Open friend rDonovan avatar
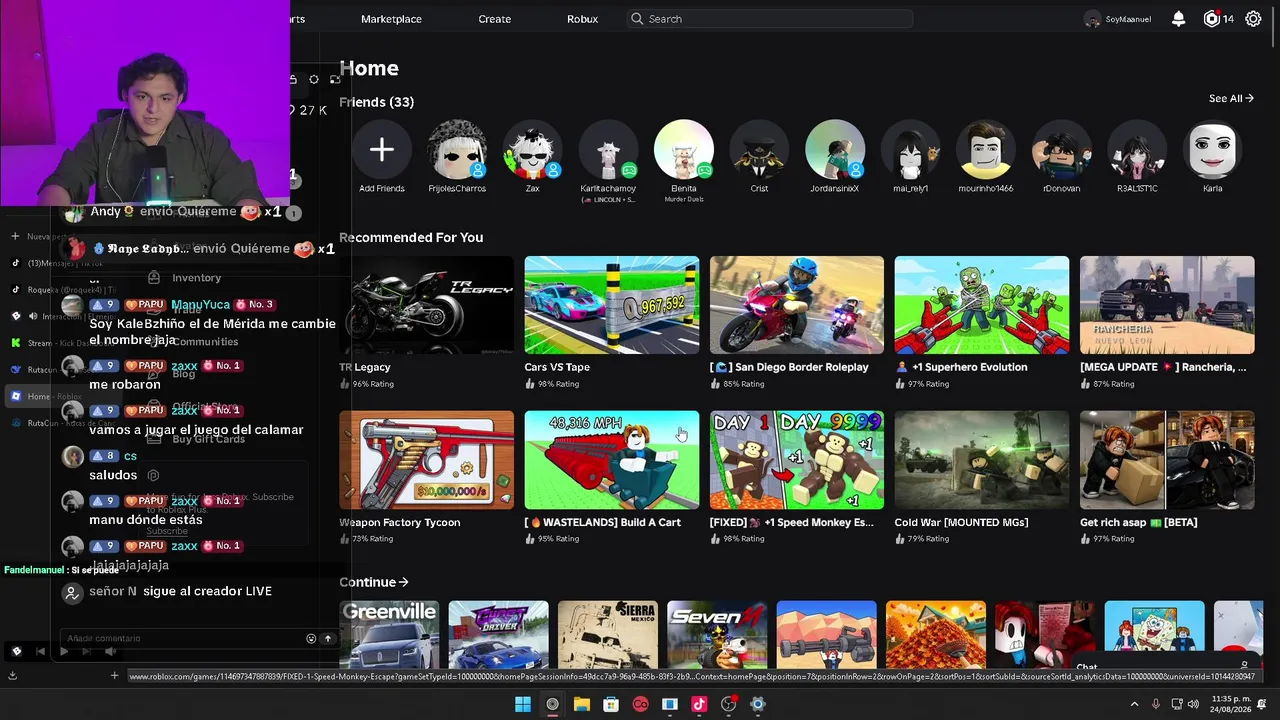The width and height of the screenshot is (1280, 720). point(1061,150)
